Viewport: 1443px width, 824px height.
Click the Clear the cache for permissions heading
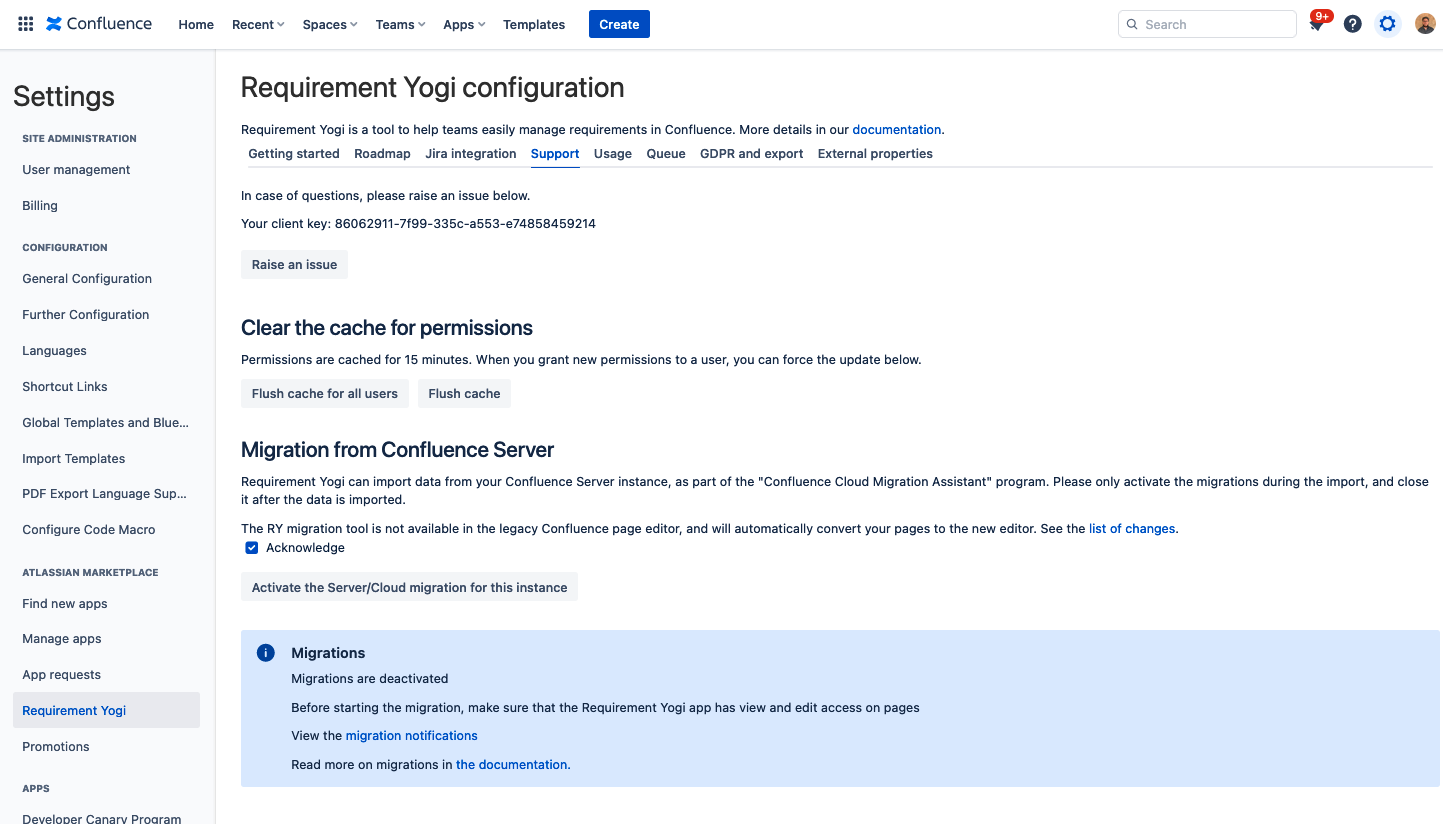click(x=387, y=328)
